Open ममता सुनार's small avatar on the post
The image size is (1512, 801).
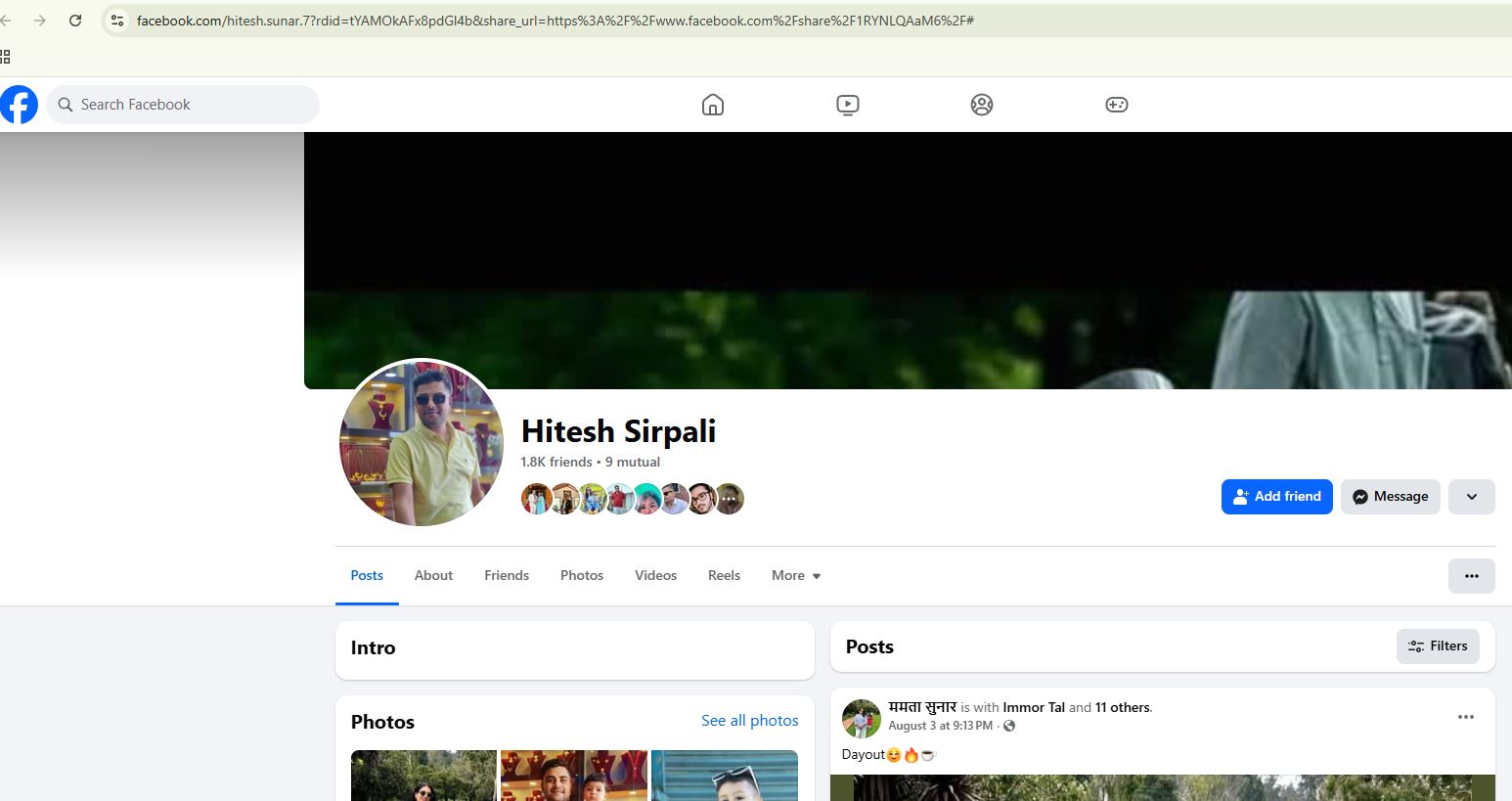862,719
